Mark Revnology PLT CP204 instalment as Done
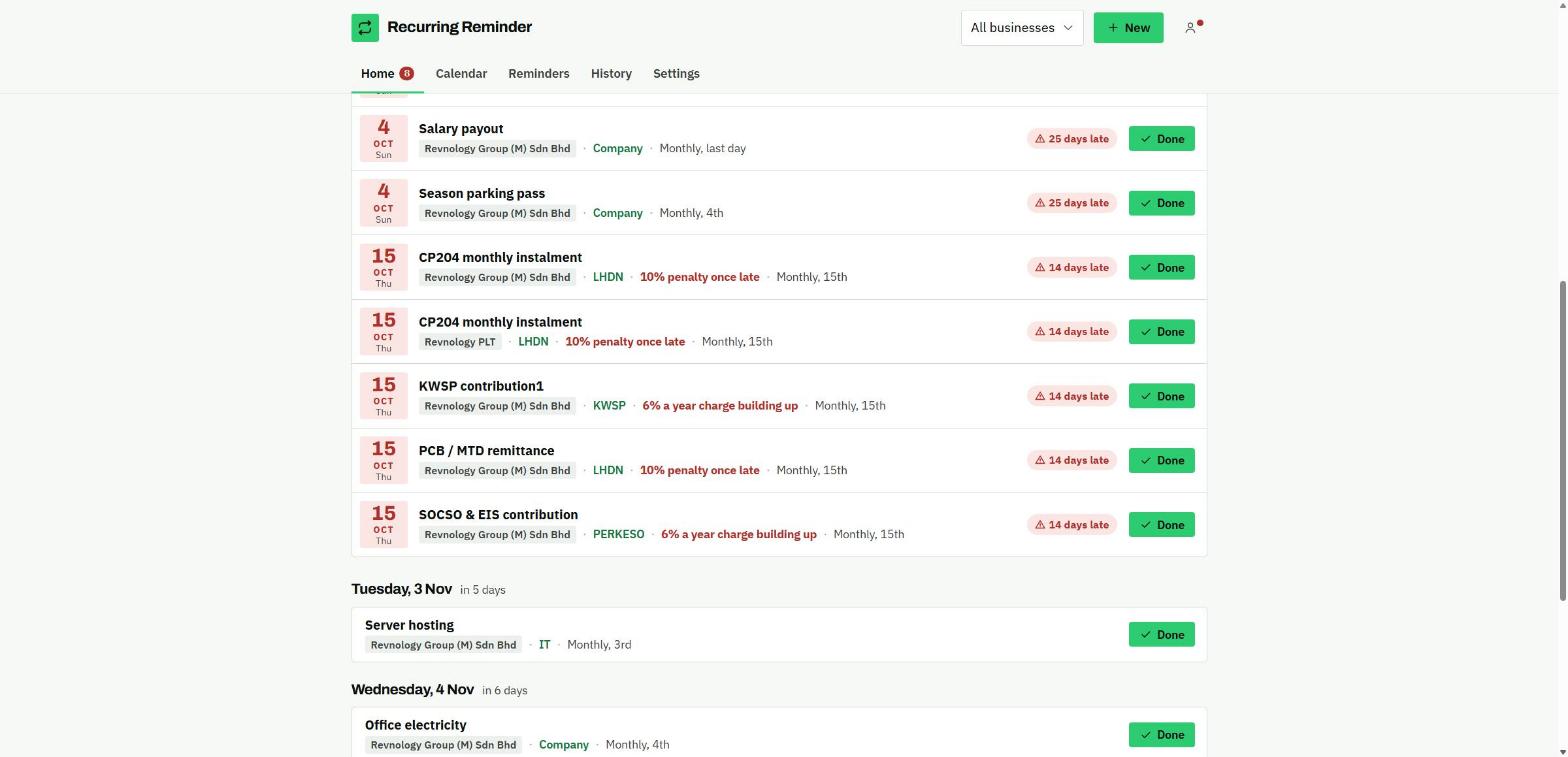The height and width of the screenshot is (757, 1568). 1161,332
